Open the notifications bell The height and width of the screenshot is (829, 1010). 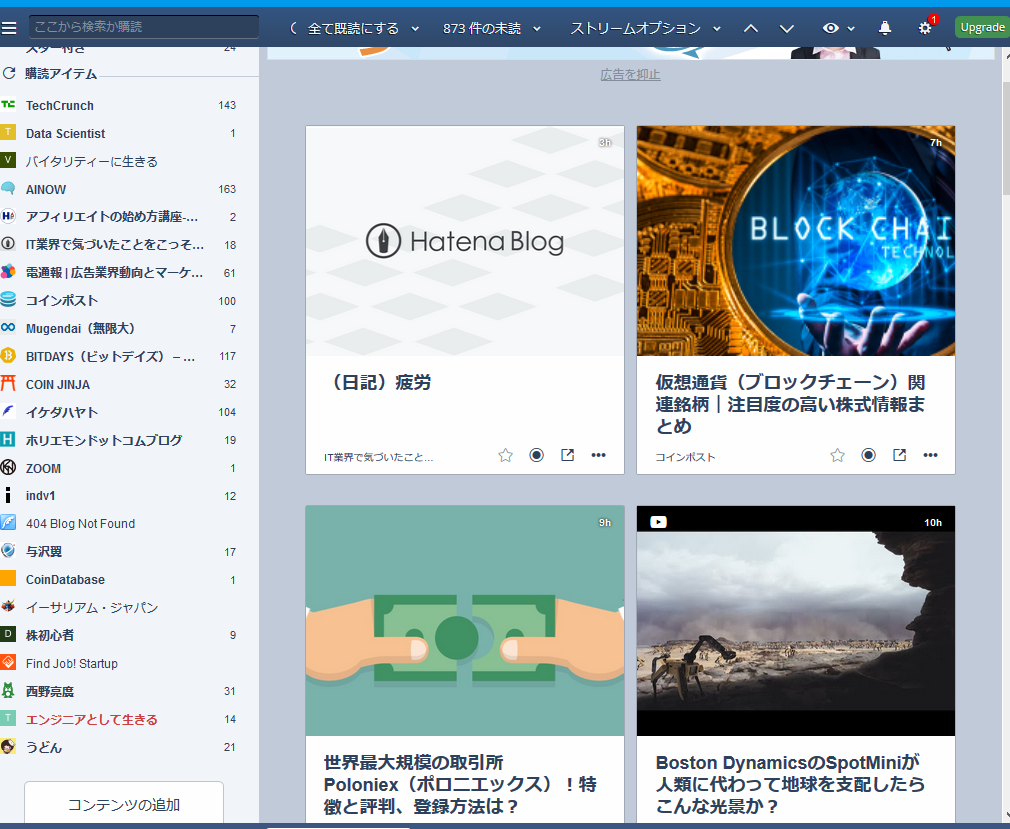[x=885, y=28]
